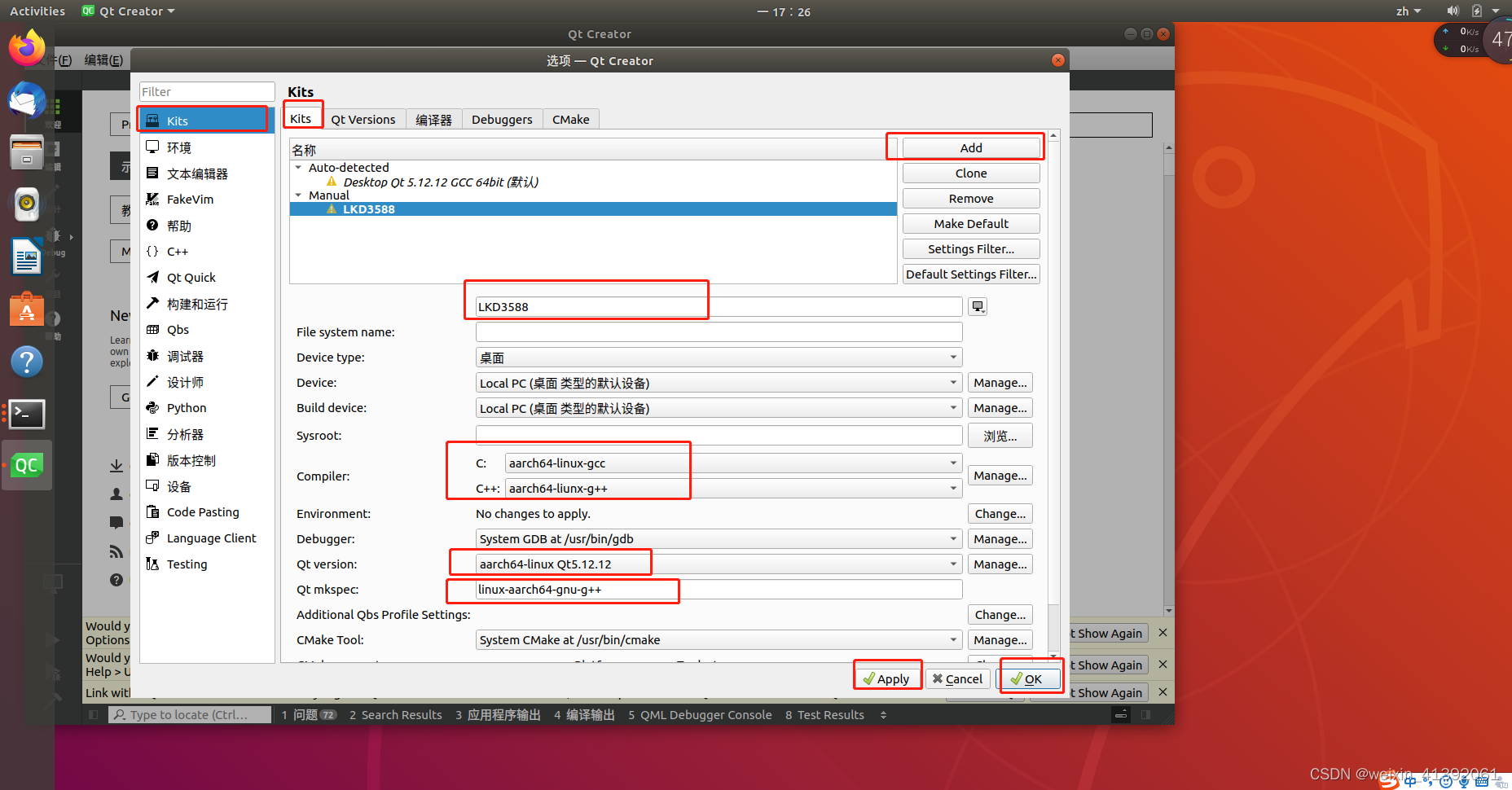Click the monitor icon beside the LKD3588 name field

click(x=977, y=306)
